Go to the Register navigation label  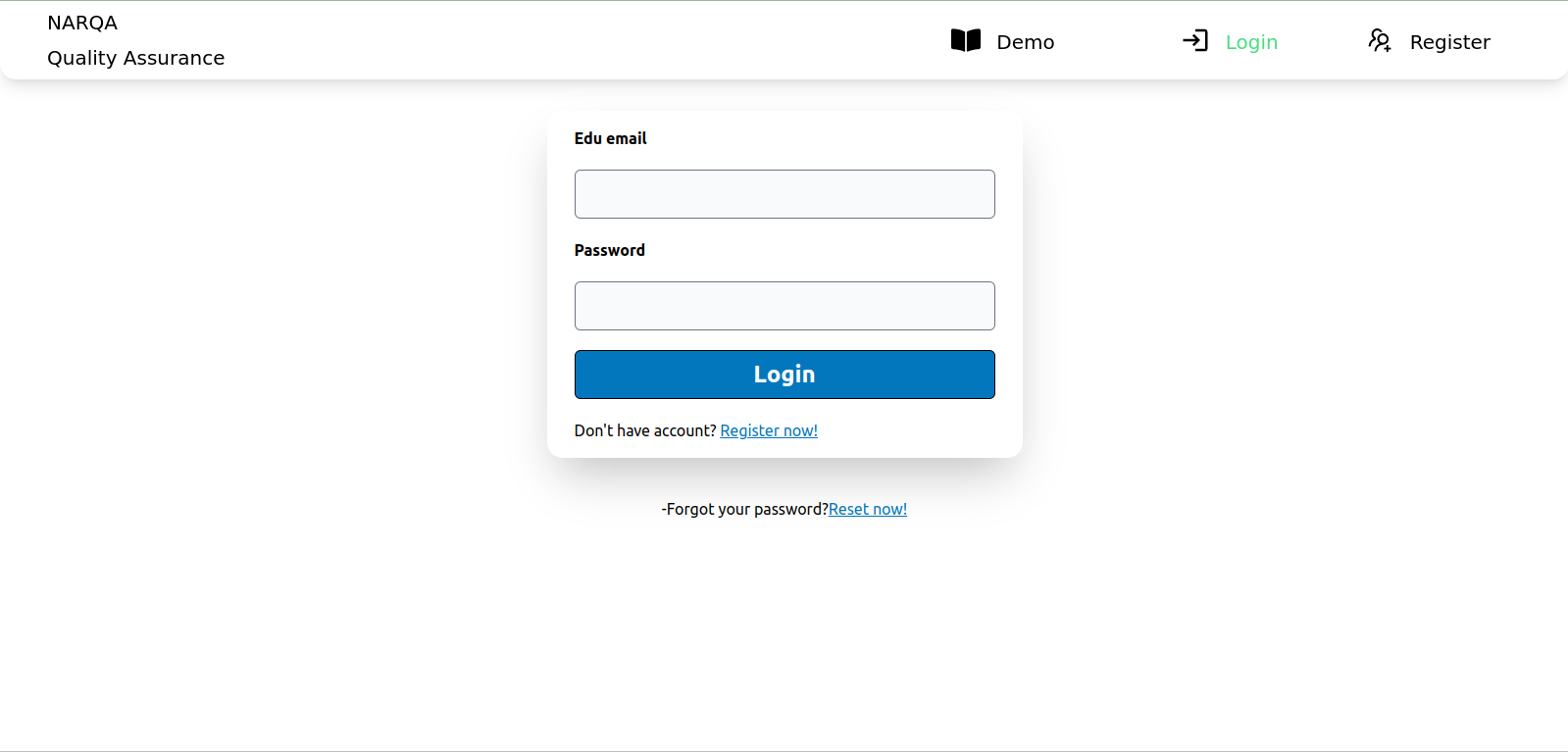(x=1449, y=42)
